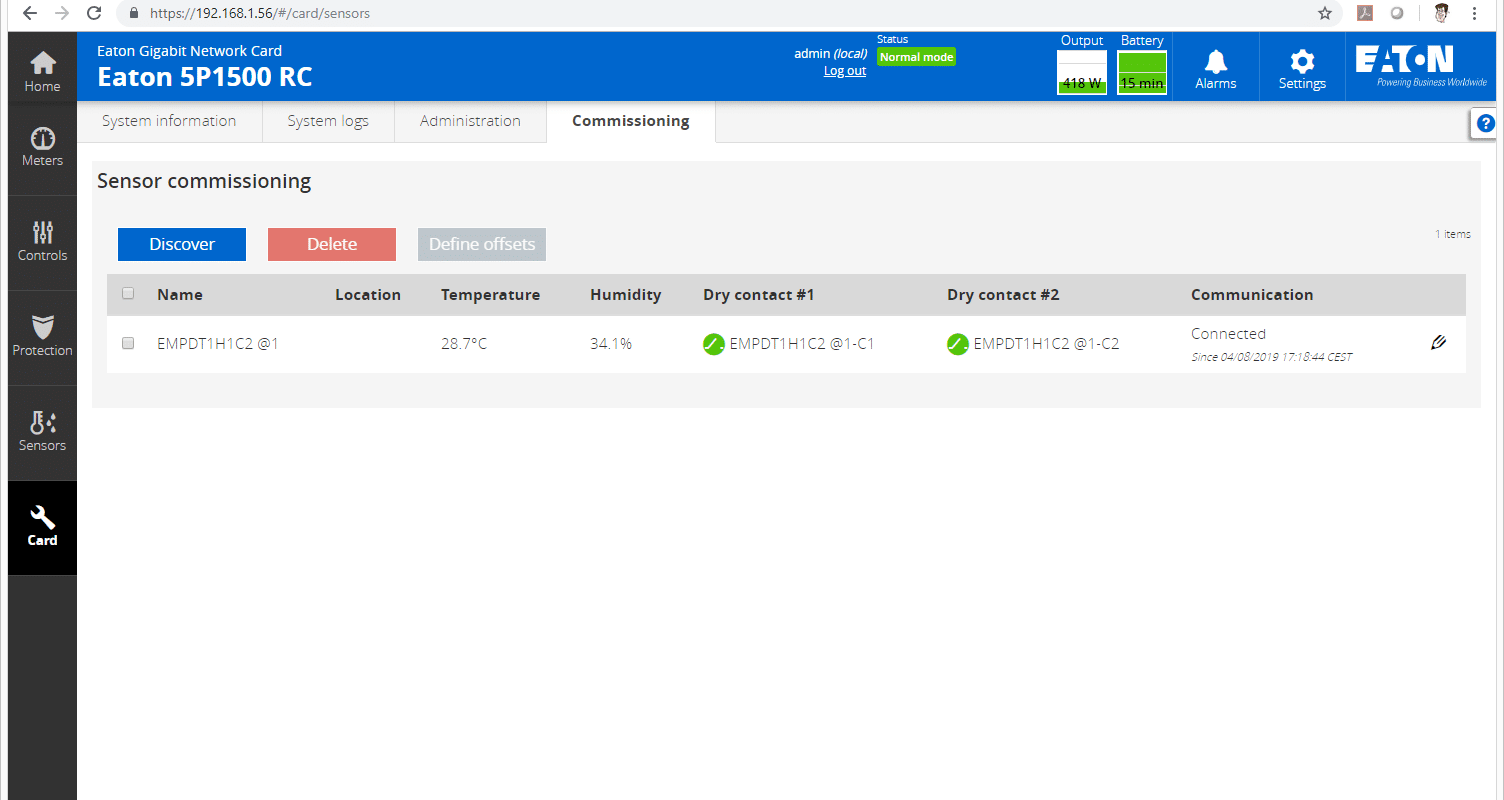Click the Location column header
1504x800 pixels.
(x=368, y=295)
